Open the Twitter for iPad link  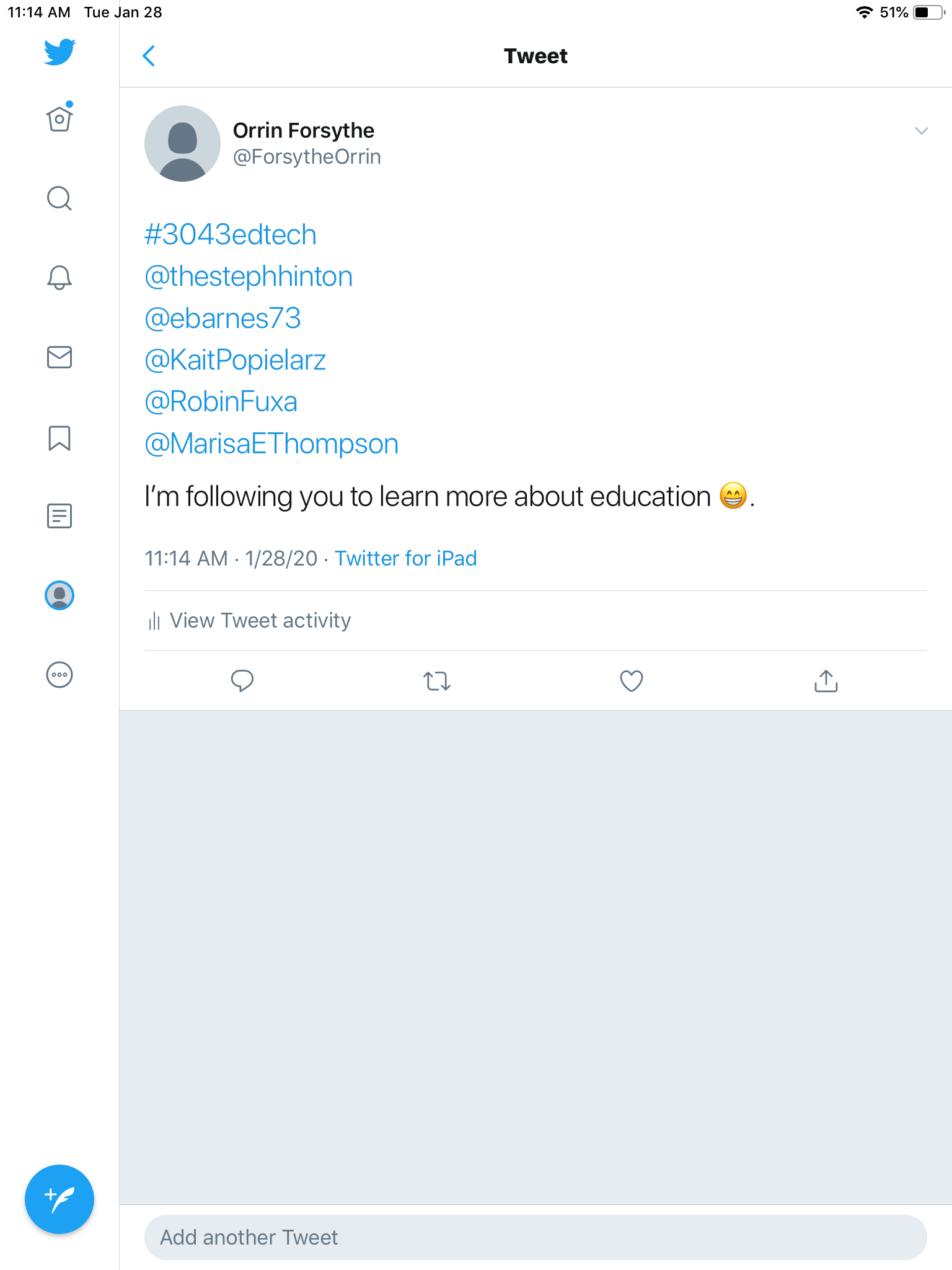click(406, 559)
